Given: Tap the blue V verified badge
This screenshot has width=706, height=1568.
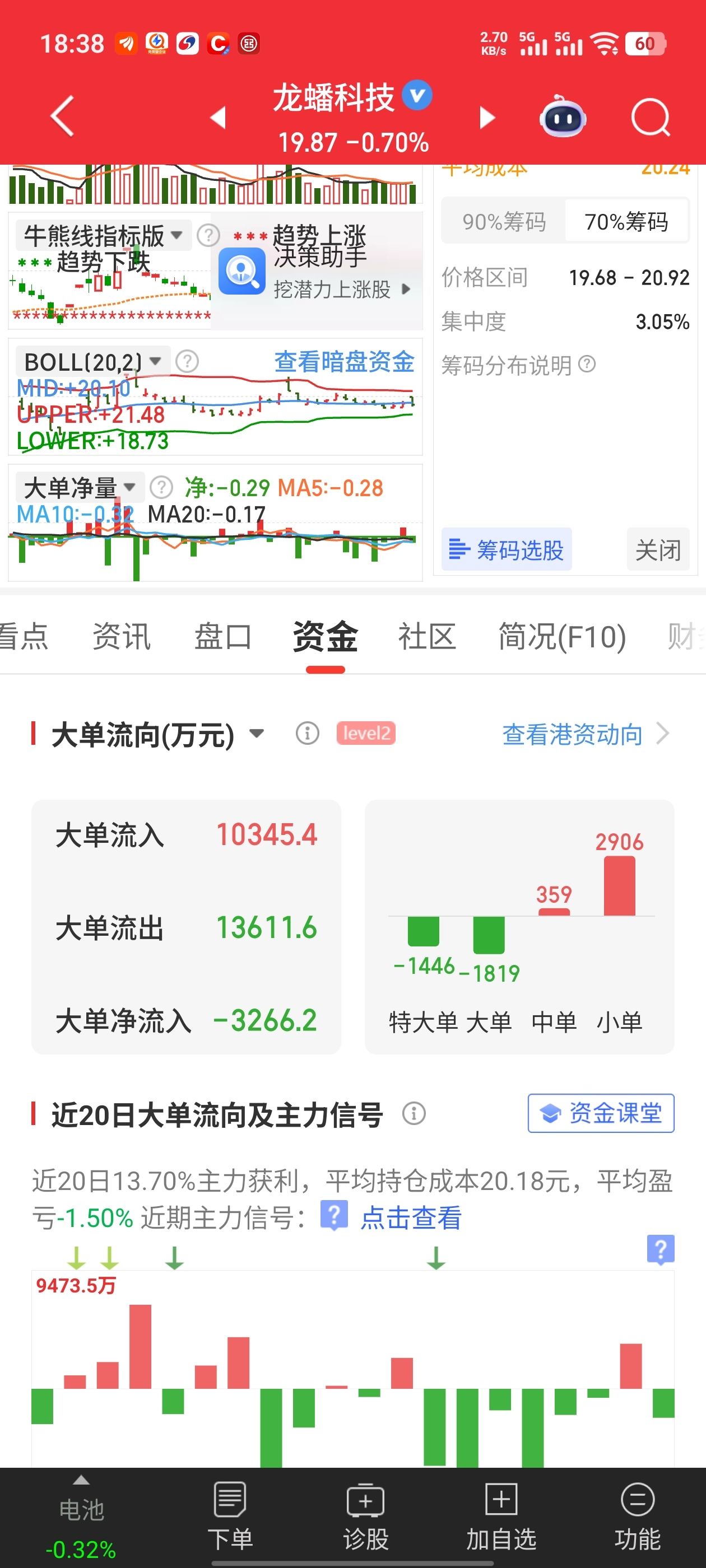Looking at the screenshot, I should 417,96.
